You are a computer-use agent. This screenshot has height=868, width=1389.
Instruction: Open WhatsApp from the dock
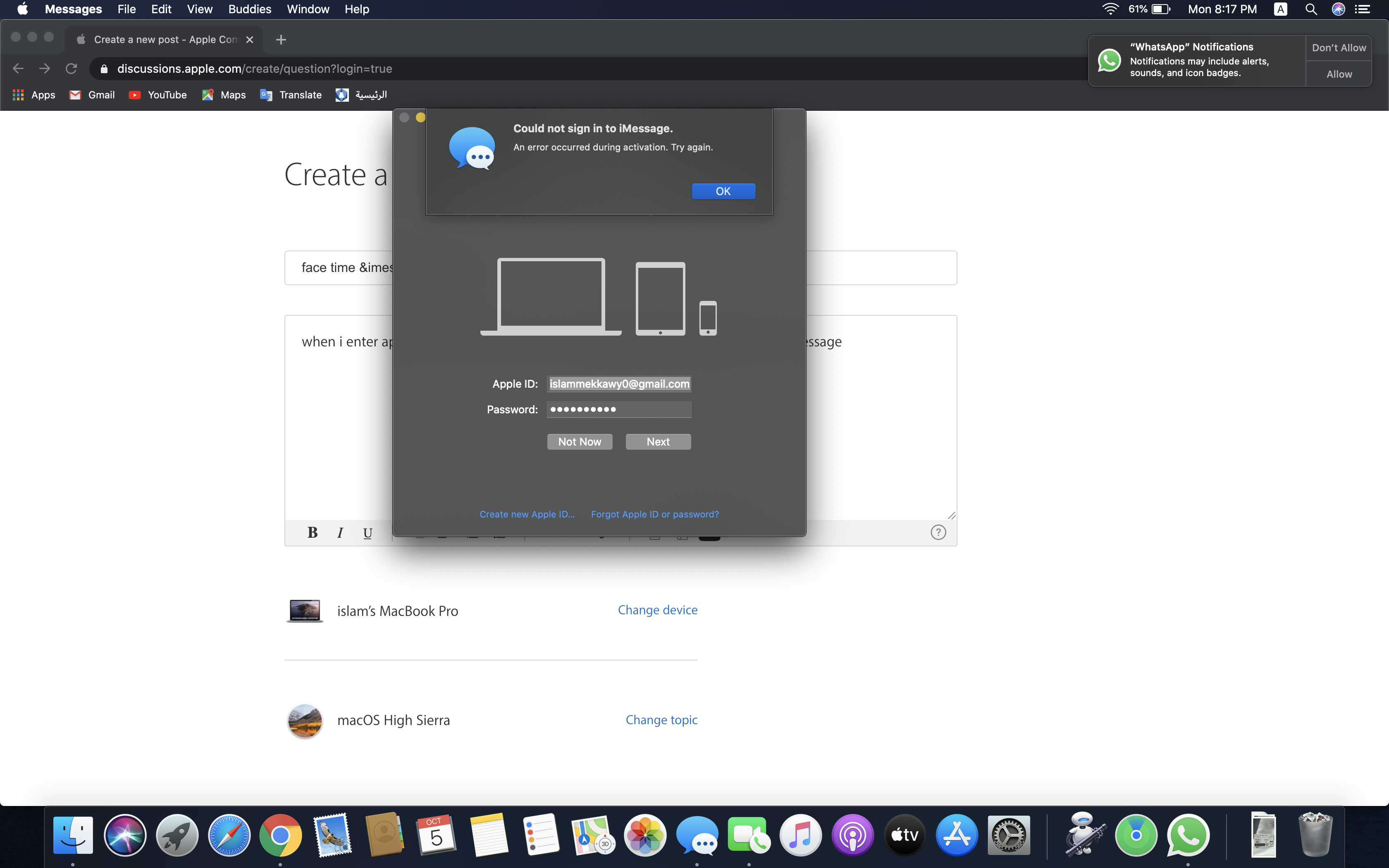pyautogui.click(x=1188, y=835)
